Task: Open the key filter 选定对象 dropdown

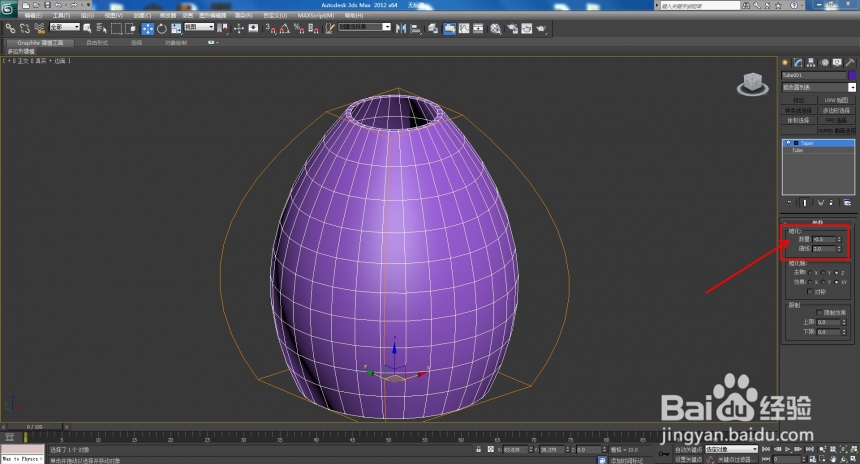Action: [x=731, y=449]
